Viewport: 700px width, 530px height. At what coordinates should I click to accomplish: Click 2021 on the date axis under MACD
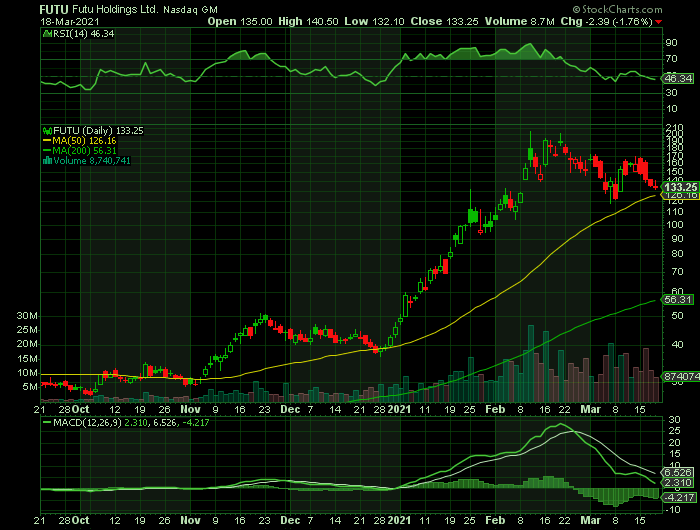coord(399,520)
